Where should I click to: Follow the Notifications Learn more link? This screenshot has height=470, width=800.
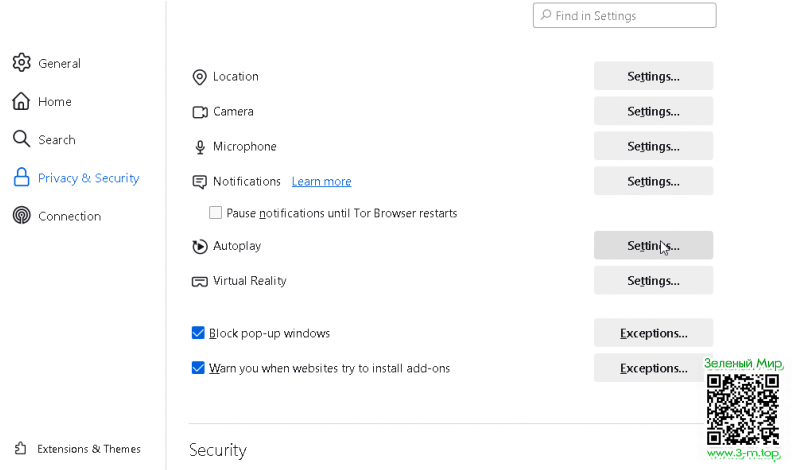[321, 181]
